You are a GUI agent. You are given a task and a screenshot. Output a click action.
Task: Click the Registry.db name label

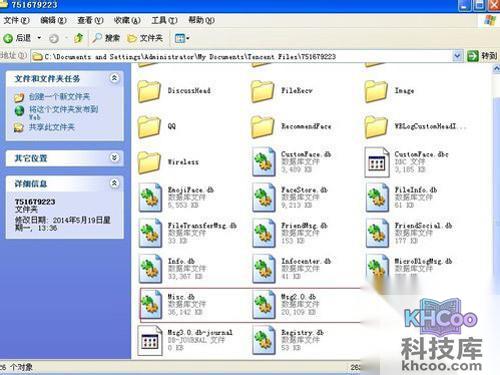pyautogui.click(x=302, y=332)
